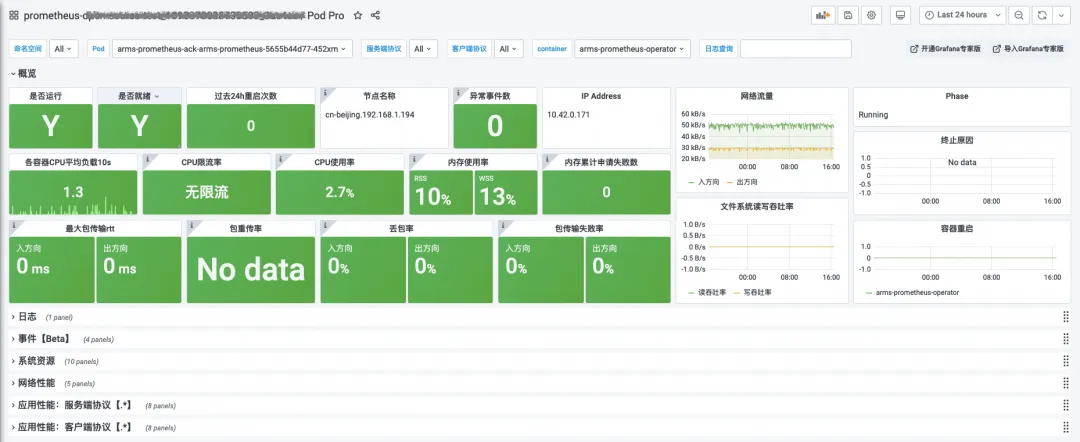Zoom out the time range
The width and height of the screenshot is (1080, 442).
1019,15
